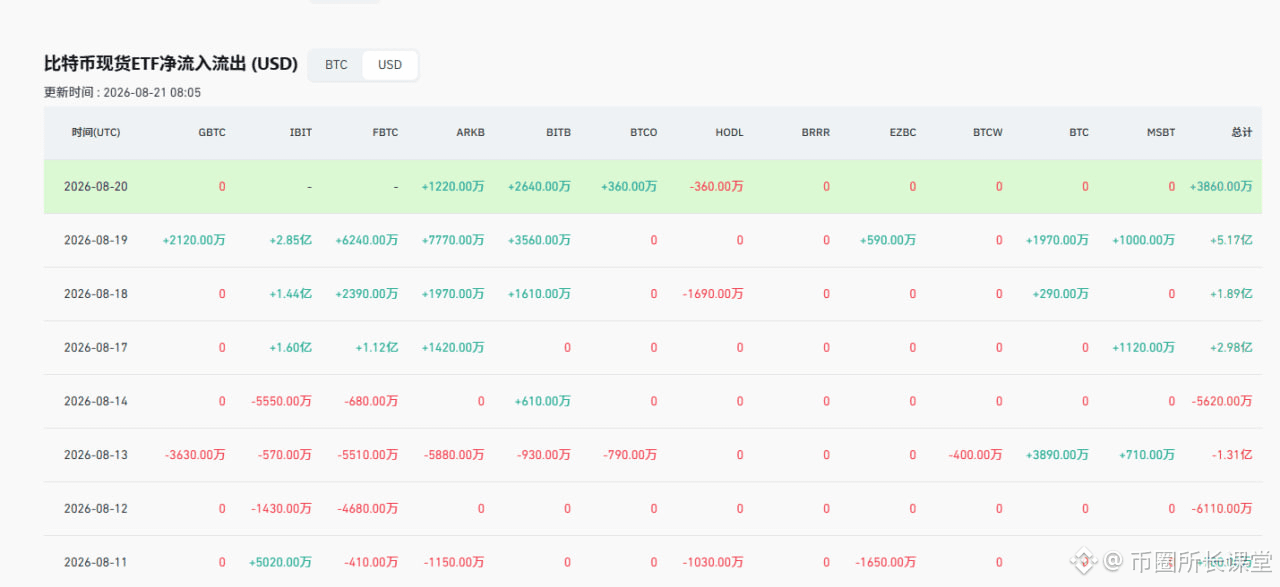The image size is (1280, 587).
Task: Click the +1.60亿 IBIT value
Action: pyautogui.click(x=291, y=348)
